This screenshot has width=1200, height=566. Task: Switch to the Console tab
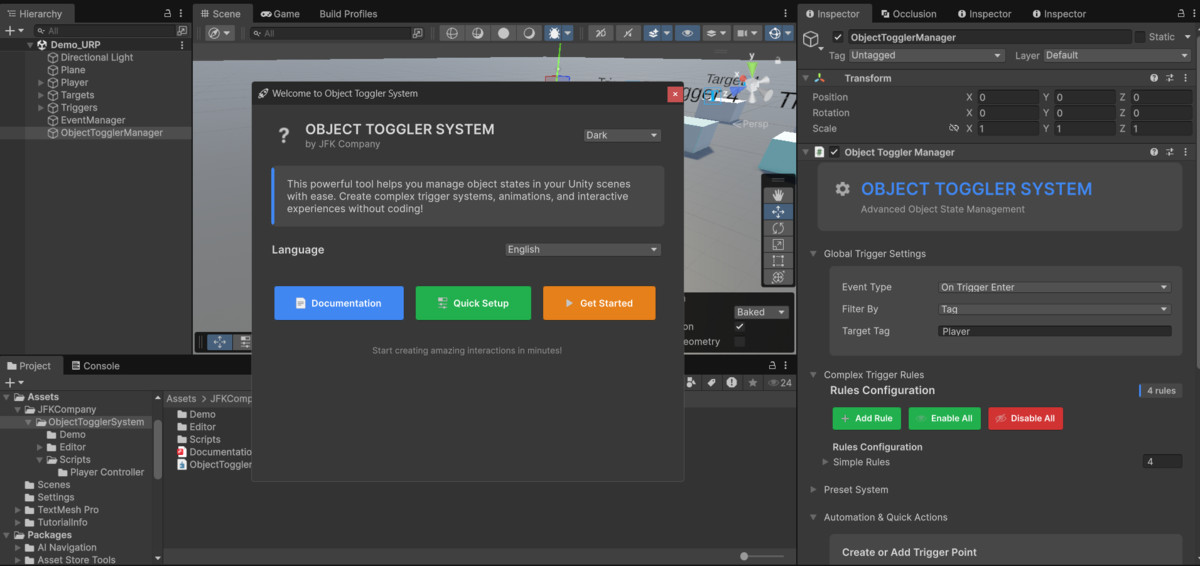tap(94, 366)
